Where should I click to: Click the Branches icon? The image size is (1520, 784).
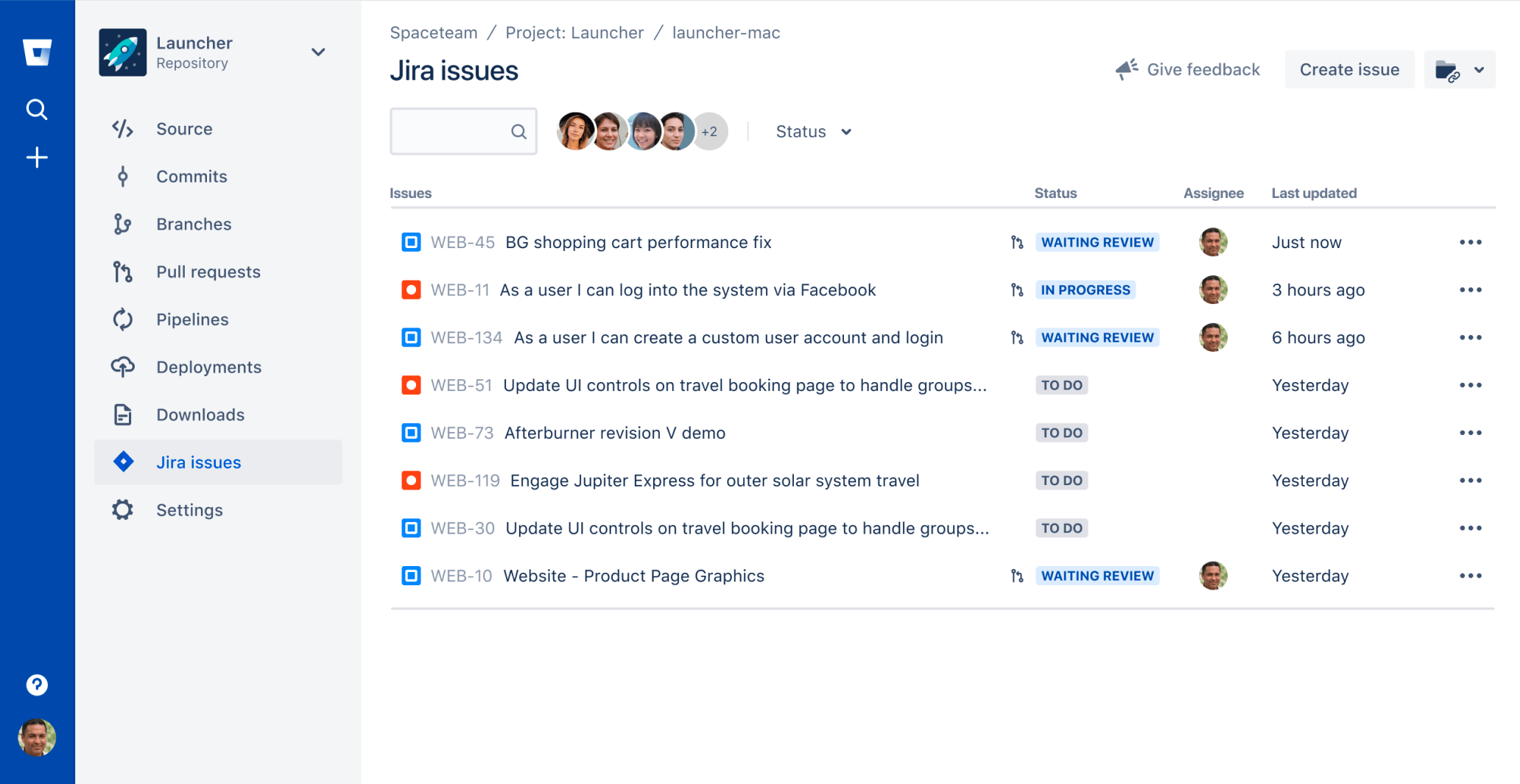tap(122, 224)
